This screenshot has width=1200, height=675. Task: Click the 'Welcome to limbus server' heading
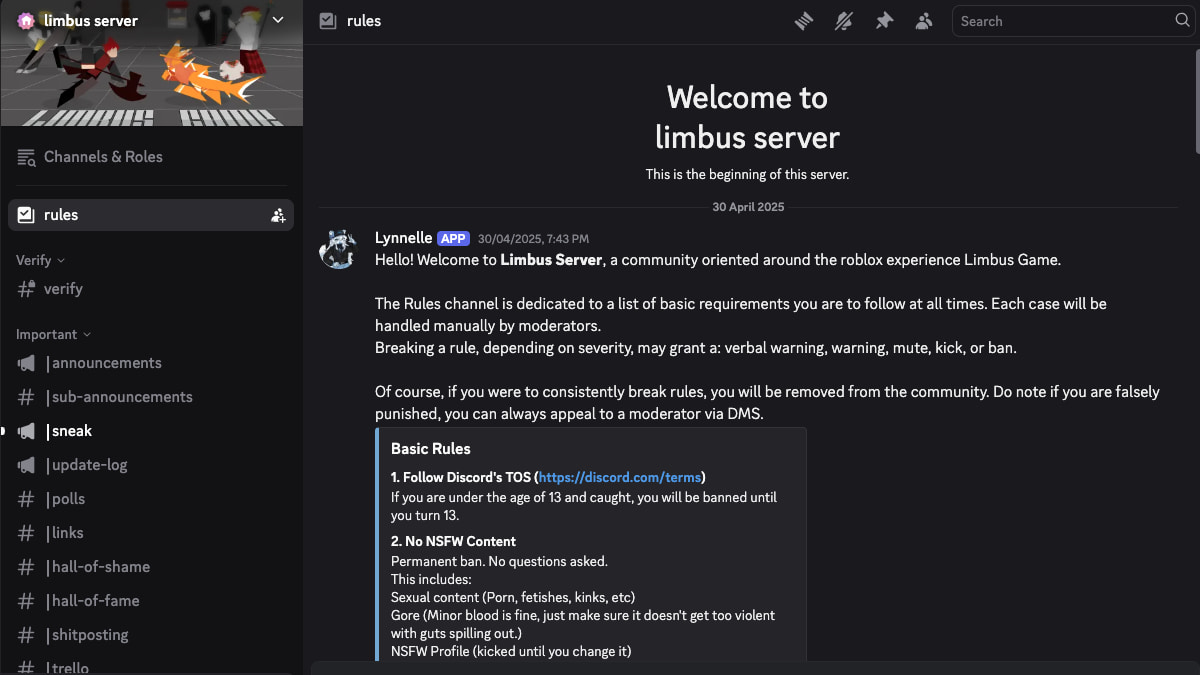pos(747,117)
